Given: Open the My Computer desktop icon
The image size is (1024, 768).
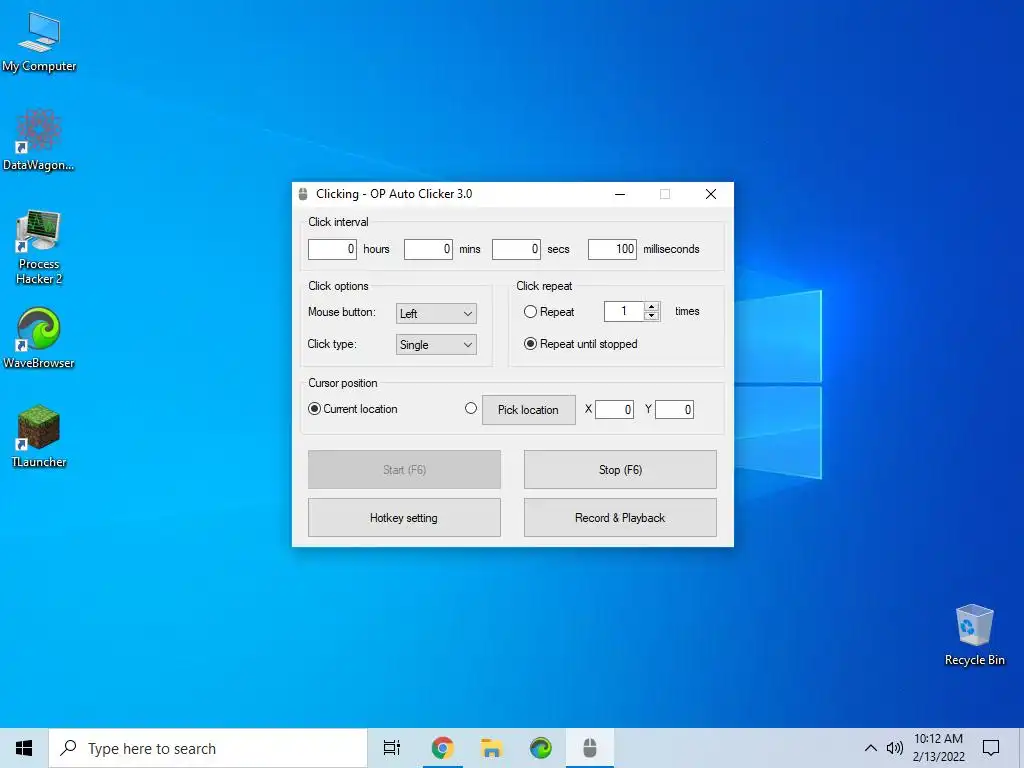Looking at the screenshot, I should [x=39, y=42].
